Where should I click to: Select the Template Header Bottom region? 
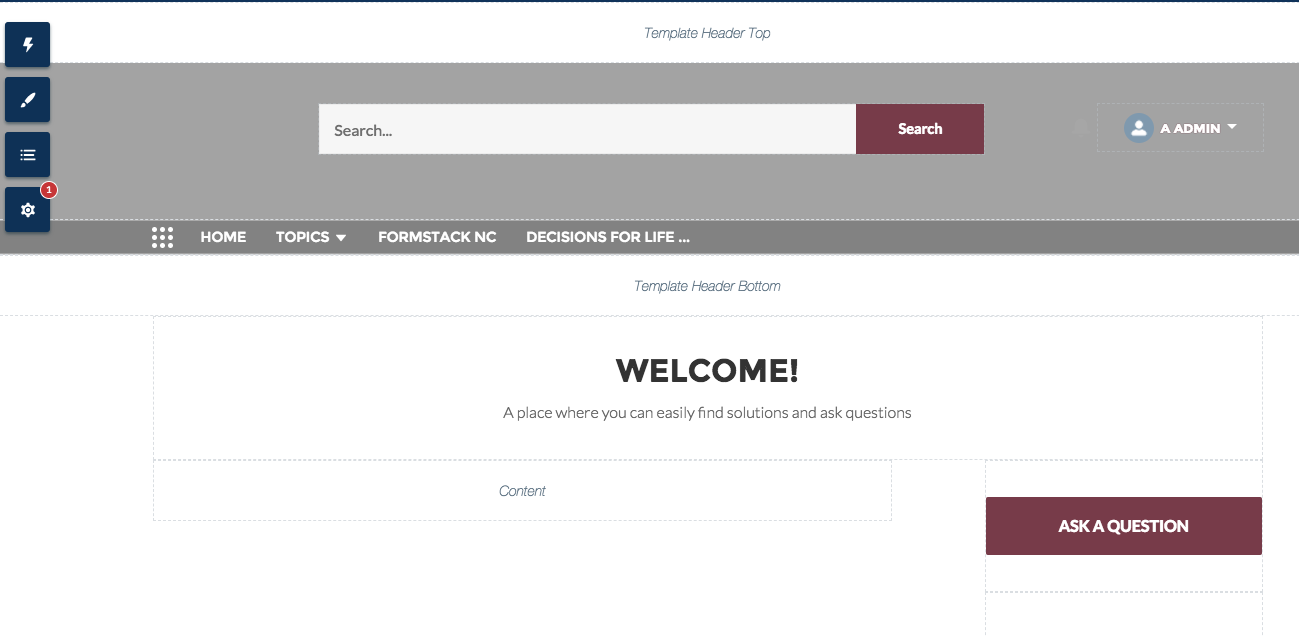[706, 286]
